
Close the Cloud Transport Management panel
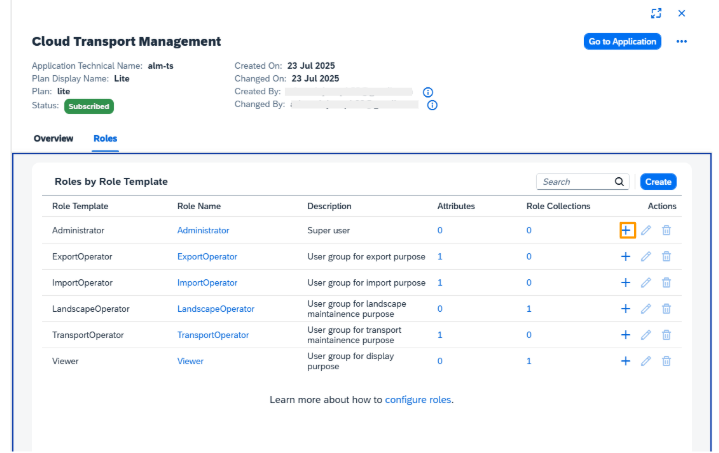coord(682,13)
